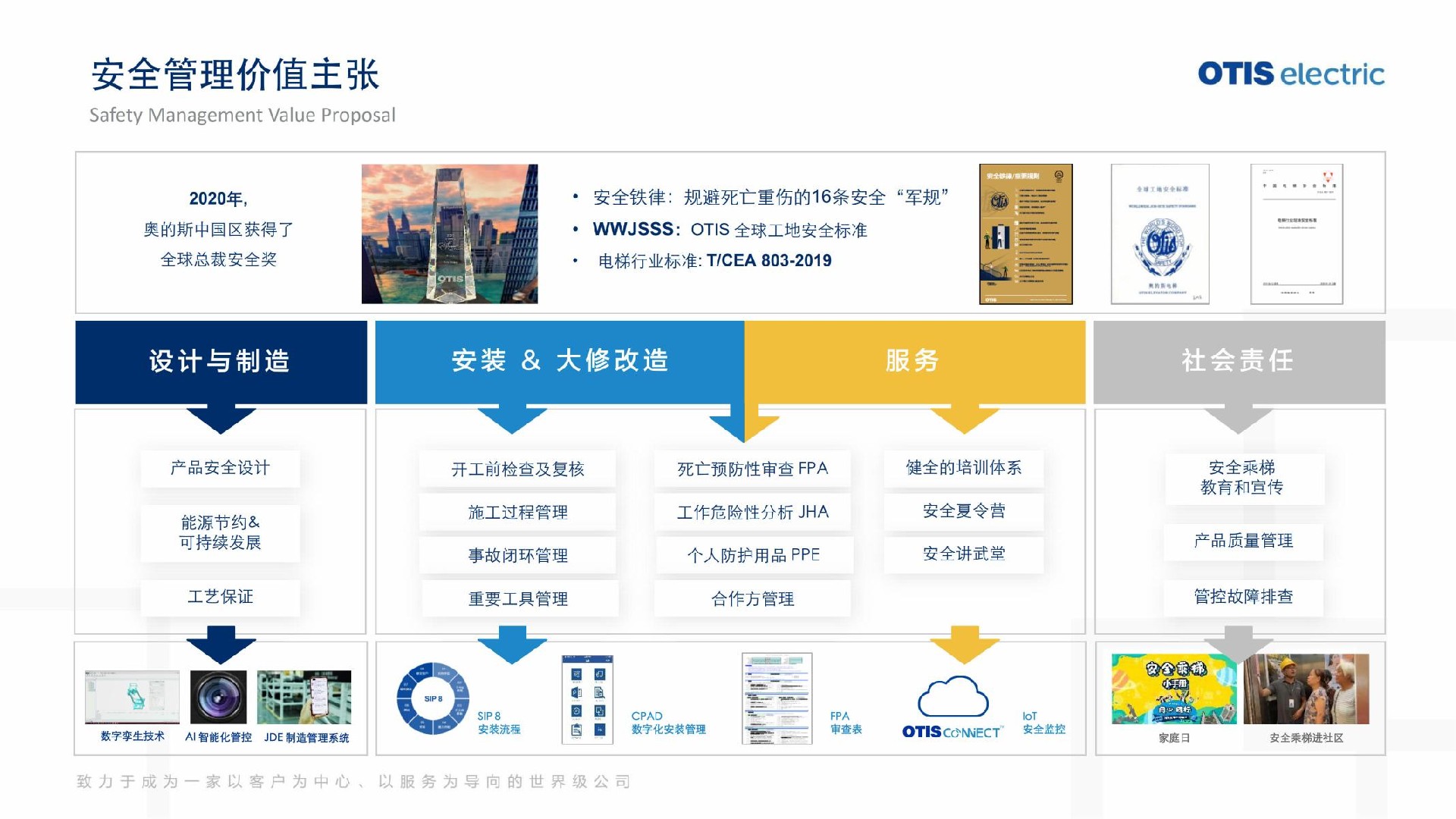1456x819 pixels.
Task: Click the 安全乘梯教育和宣传 box
Action: pyautogui.click(x=1244, y=478)
